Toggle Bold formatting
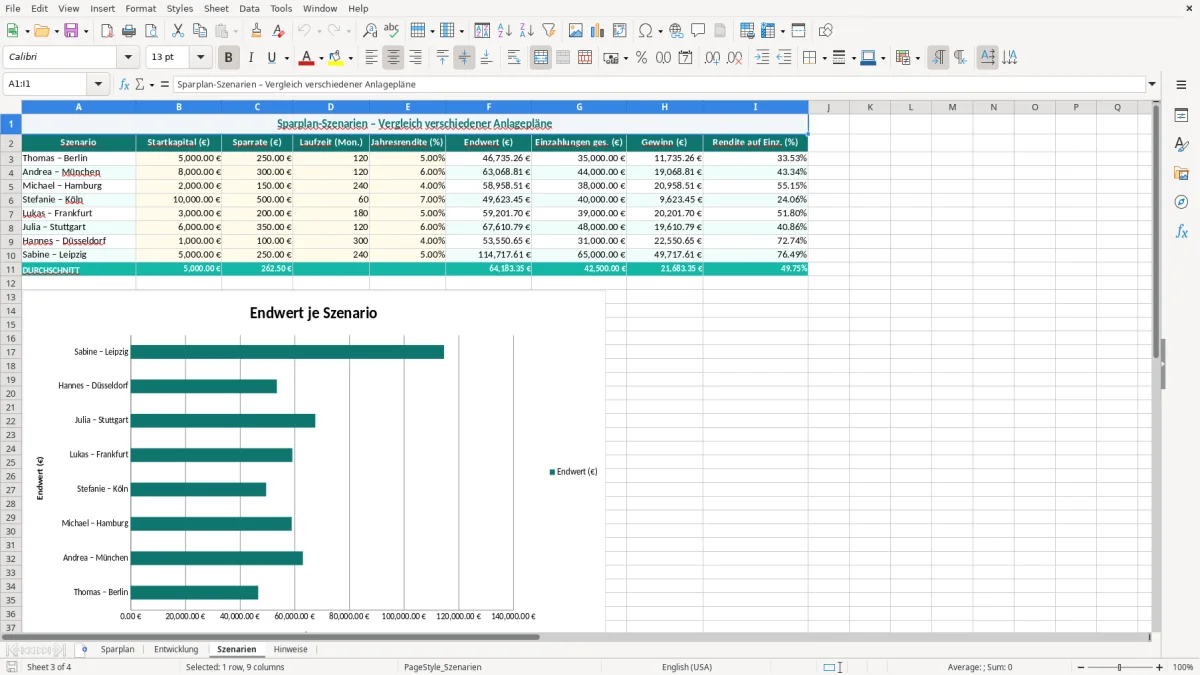Viewport: 1200px width, 675px height. (229, 58)
